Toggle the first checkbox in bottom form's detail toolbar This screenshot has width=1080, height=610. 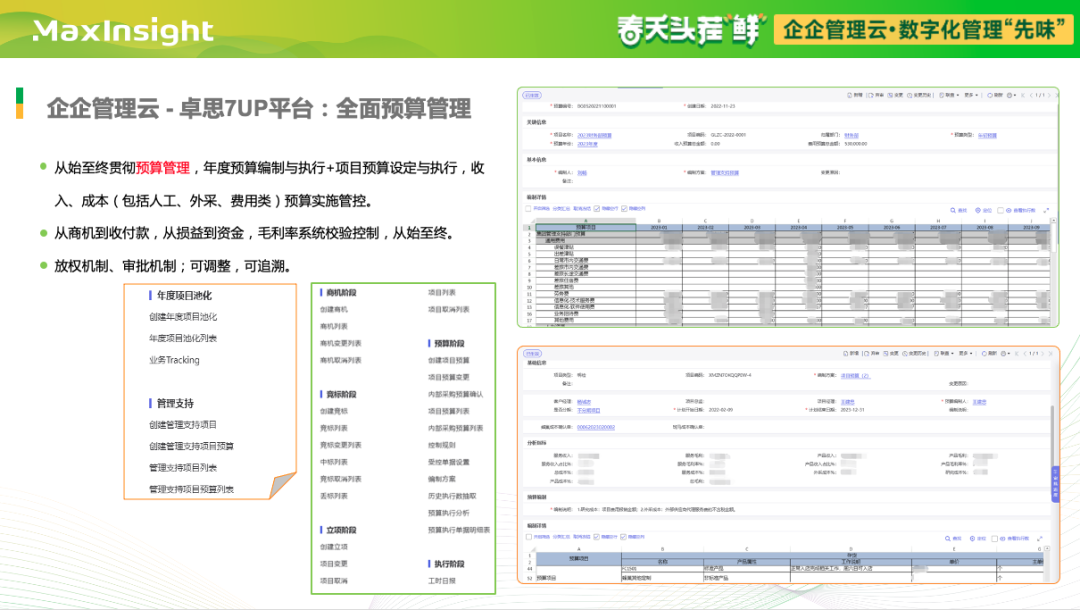[x=528, y=537]
